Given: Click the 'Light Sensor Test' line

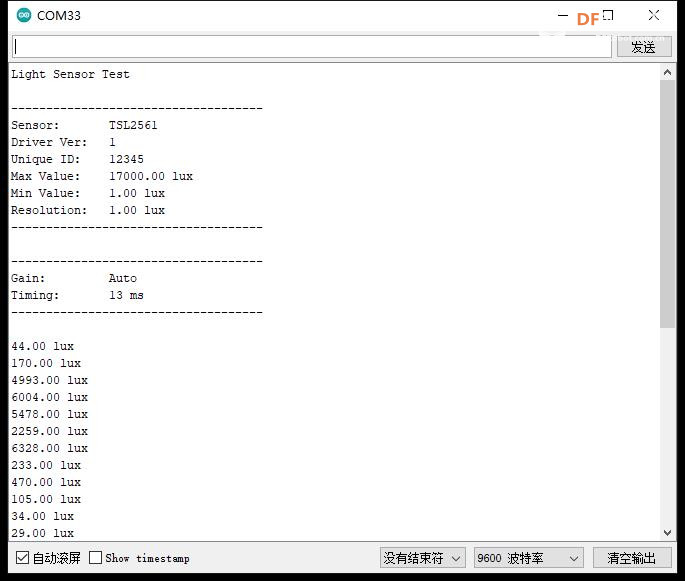Looking at the screenshot, I should [70, 74].
